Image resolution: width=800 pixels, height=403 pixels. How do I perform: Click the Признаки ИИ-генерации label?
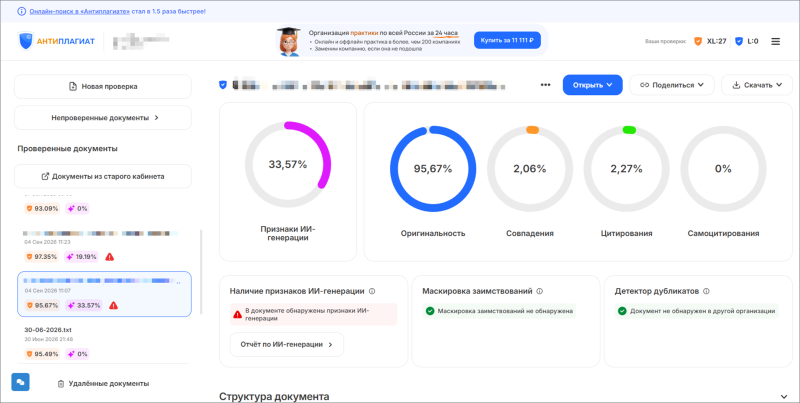click(x=288, y=233)
